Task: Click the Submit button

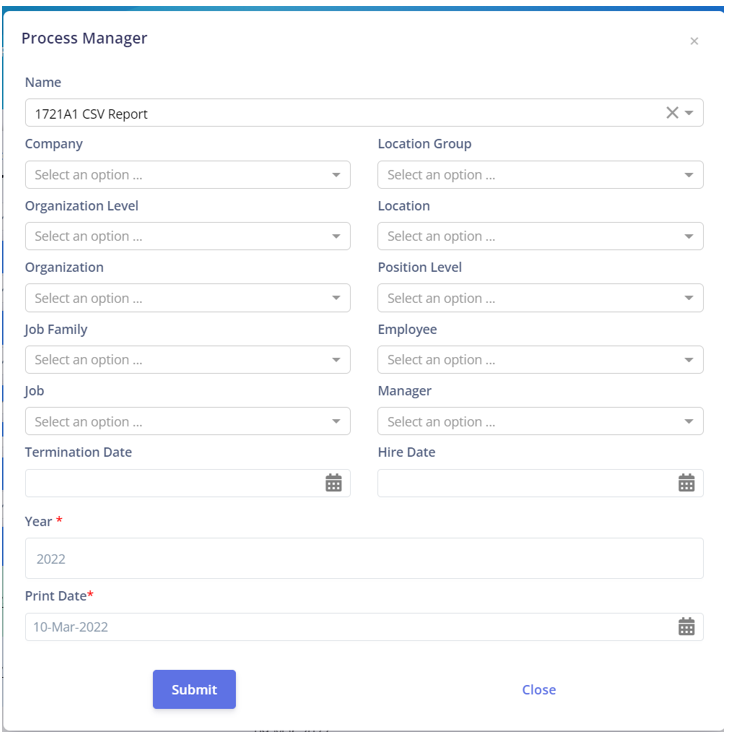Action: click(x=194, y=689)
